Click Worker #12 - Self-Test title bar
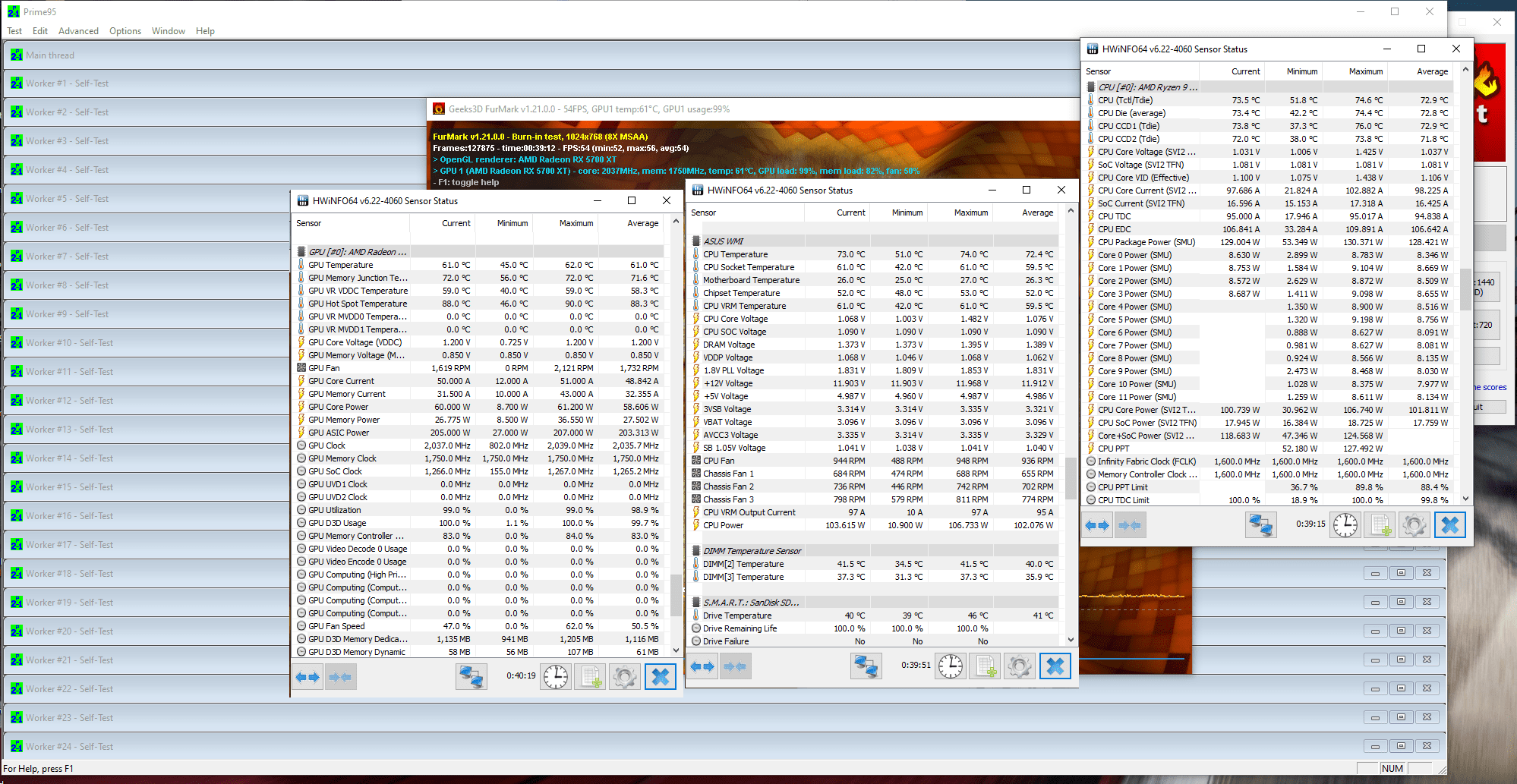Image resolution: width=1517 pixels, height=784 pixels. [x=147, y=401]
